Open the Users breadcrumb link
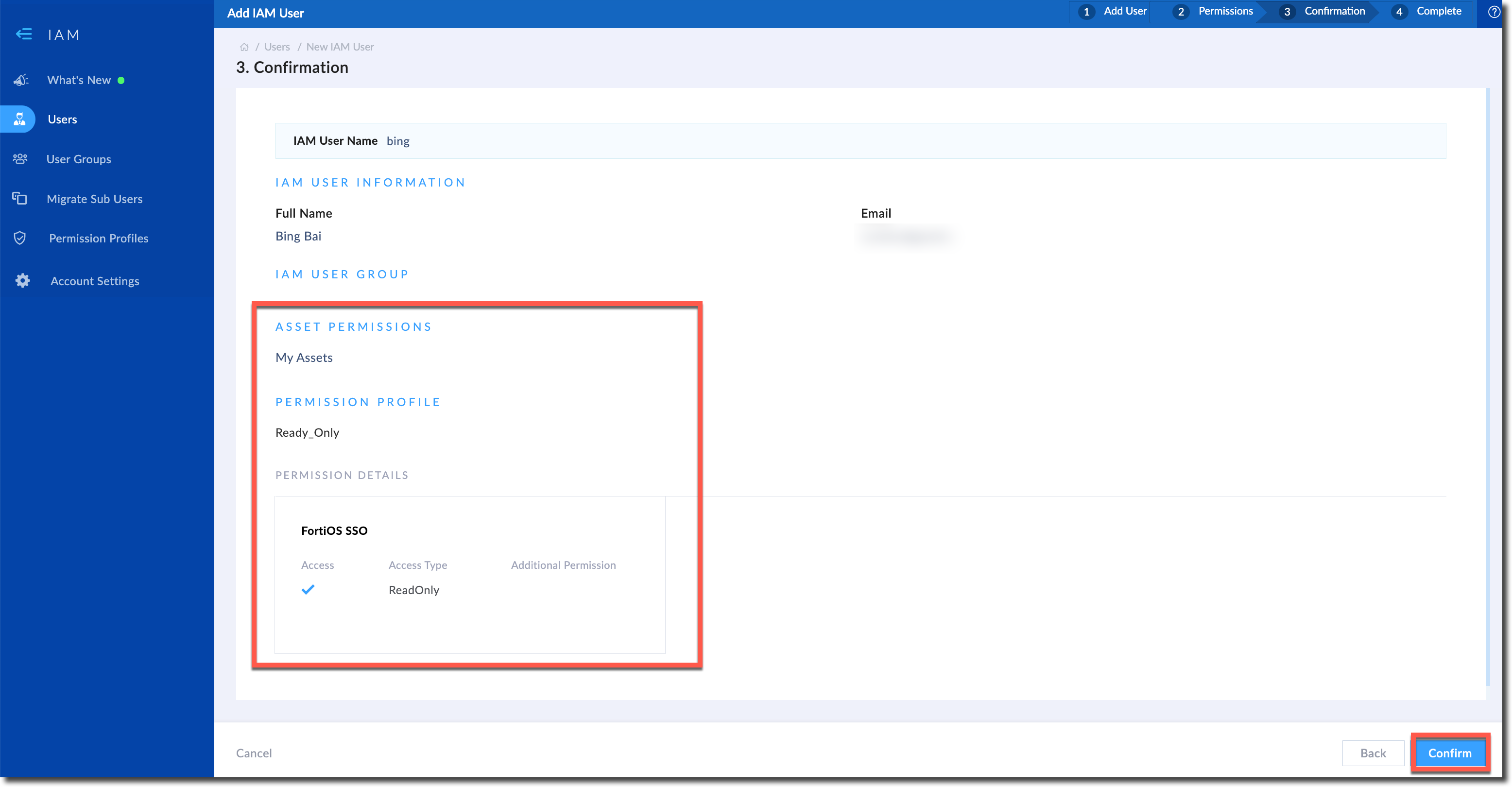 (276, 47)
